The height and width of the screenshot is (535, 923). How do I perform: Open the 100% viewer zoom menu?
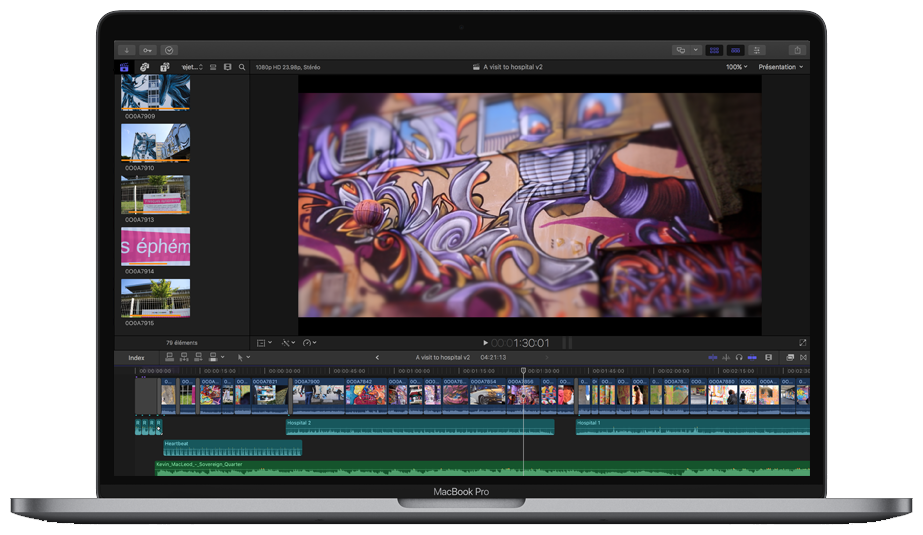pyautogui.click(x=736, y=67)
